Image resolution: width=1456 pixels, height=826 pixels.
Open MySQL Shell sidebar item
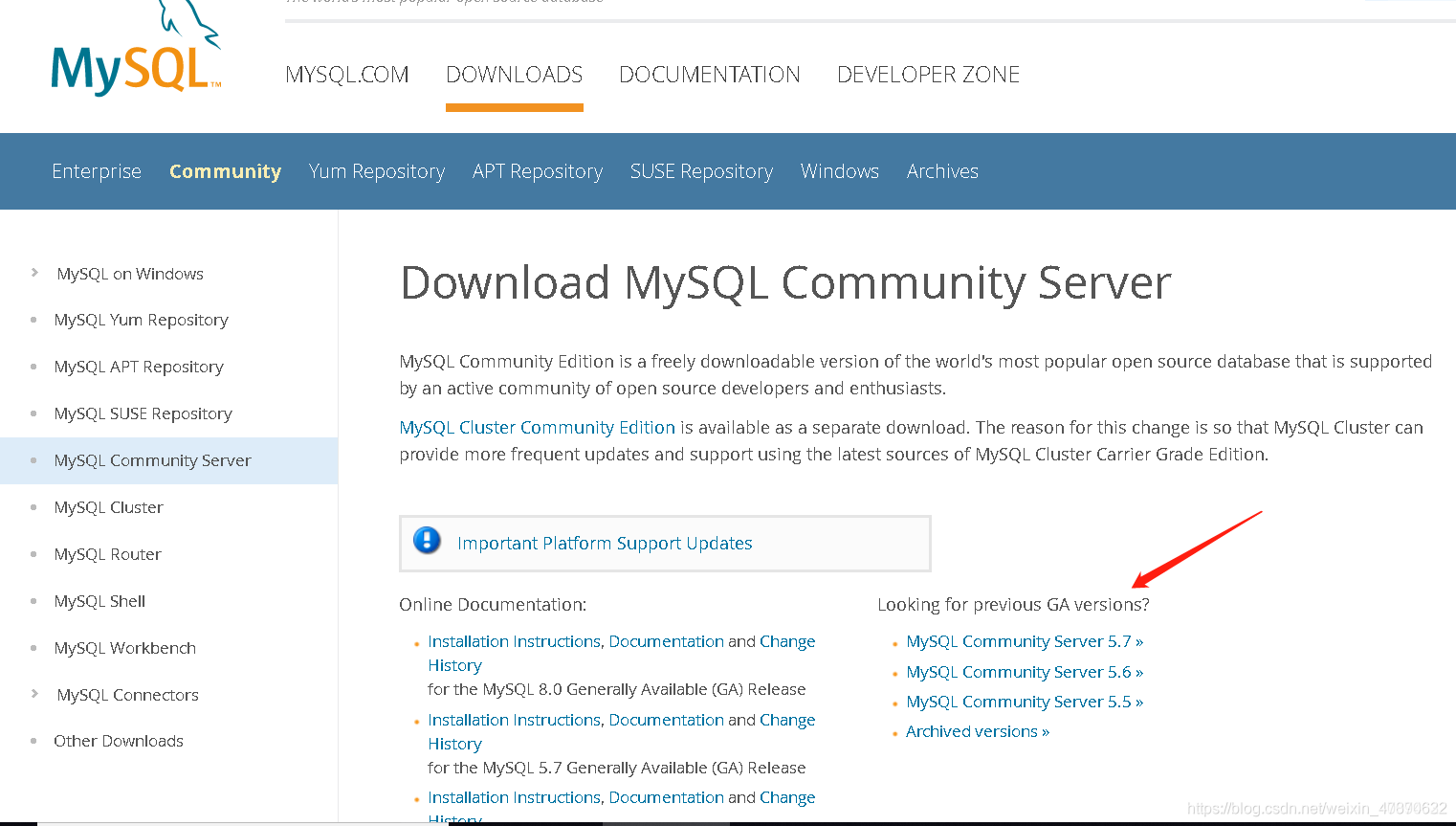(x=99, y=601)
